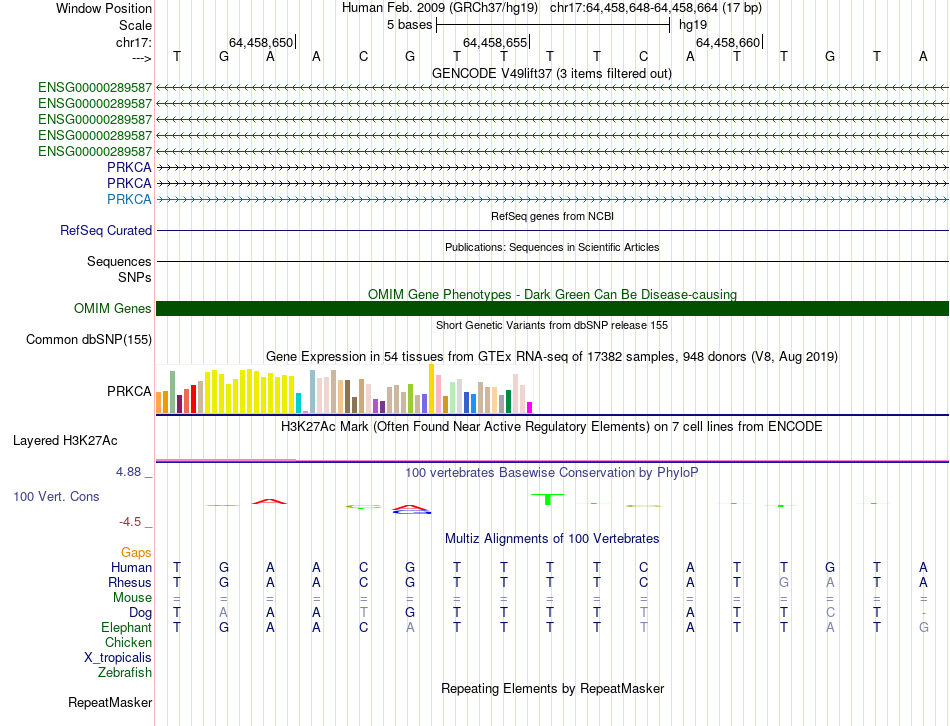
Task: Click the RefSeq Curated track label
Action: click(105, 230)
